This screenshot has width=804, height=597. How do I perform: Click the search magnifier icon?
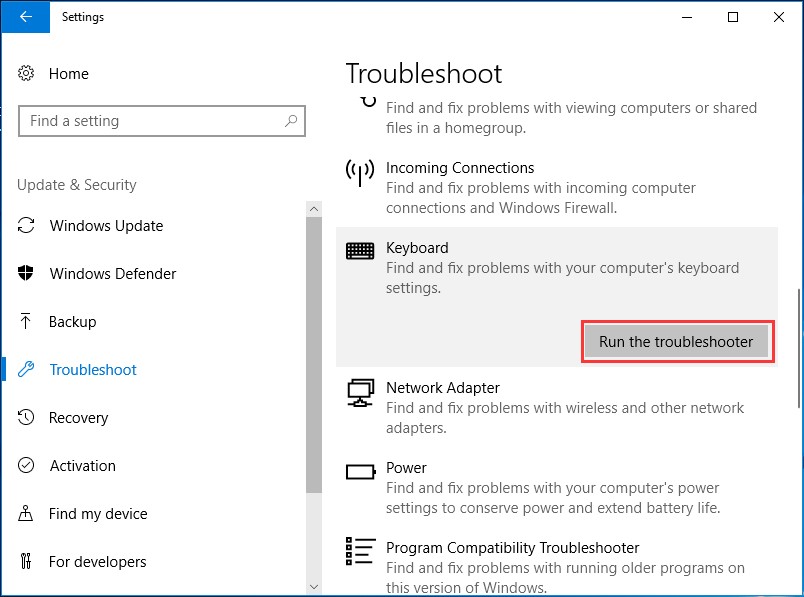tap(290, 120)
